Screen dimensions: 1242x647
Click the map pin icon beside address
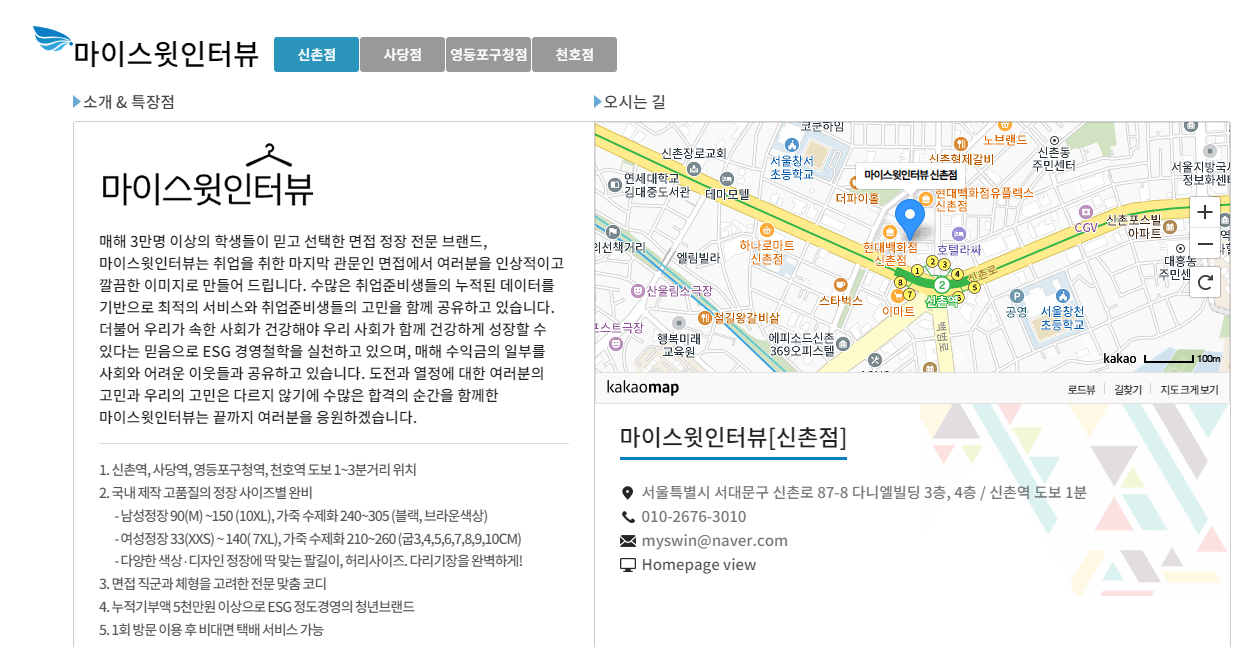(628, 493)
